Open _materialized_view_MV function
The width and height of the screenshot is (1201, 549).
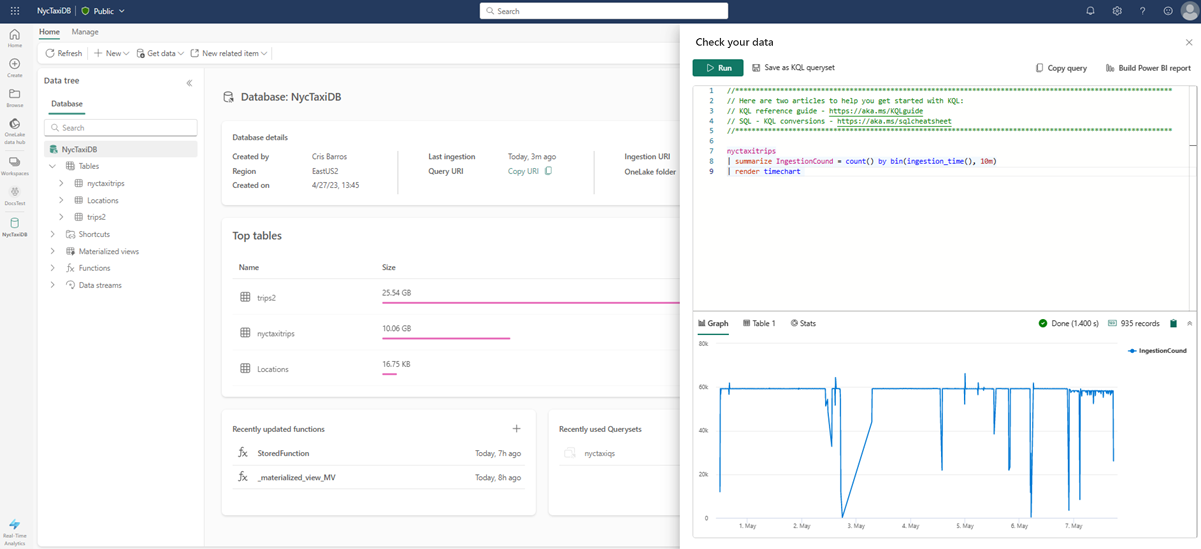(296, 477)
